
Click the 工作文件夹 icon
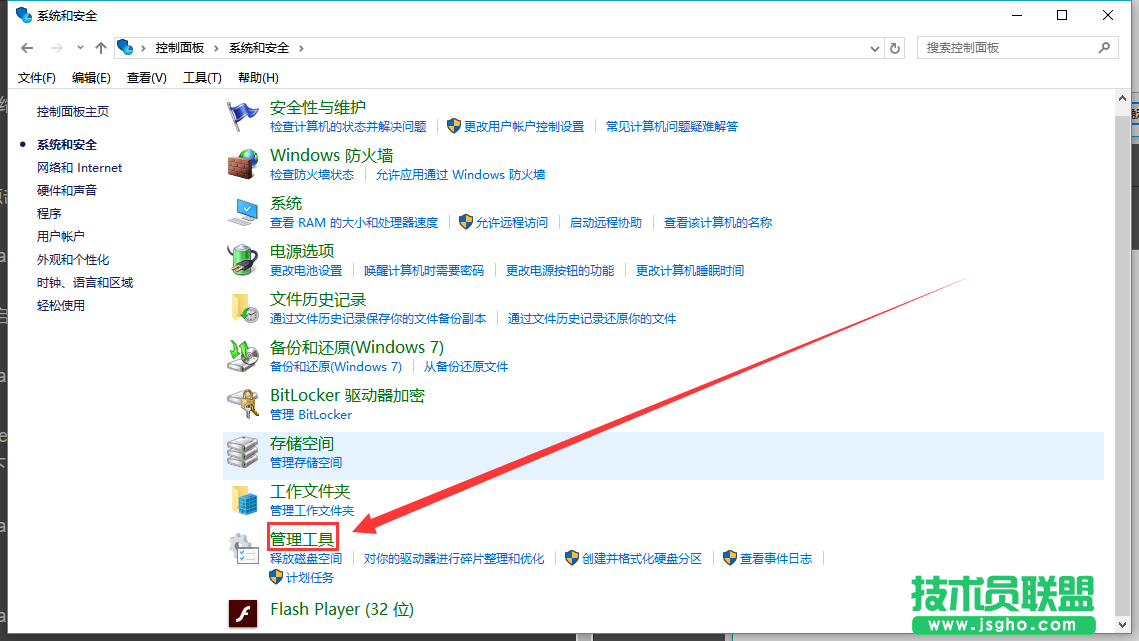coord(243,499)
